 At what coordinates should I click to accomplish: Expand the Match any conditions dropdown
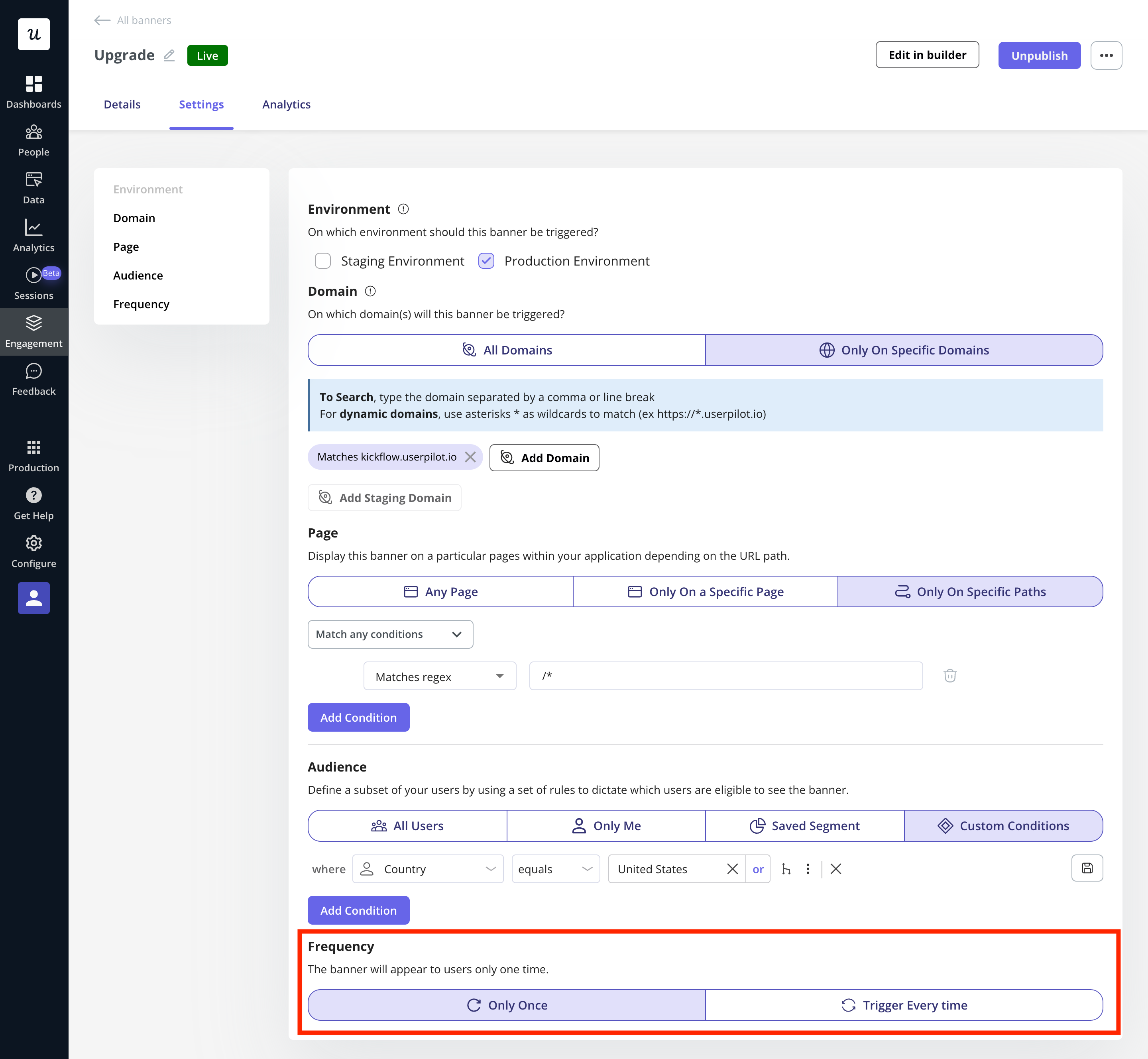click(x=390, y=634)
